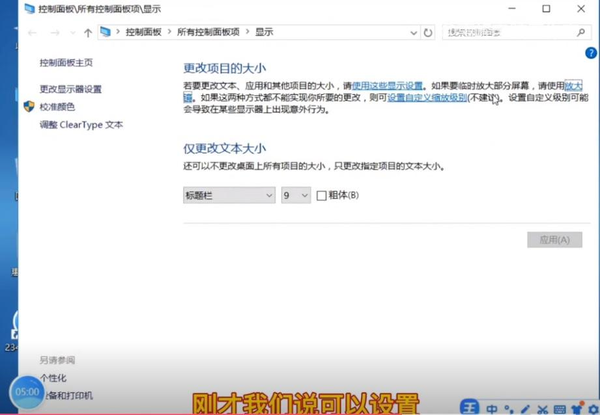600x415 pixels.
Task: Refresh the control panel page
Action: coord(428,33)
